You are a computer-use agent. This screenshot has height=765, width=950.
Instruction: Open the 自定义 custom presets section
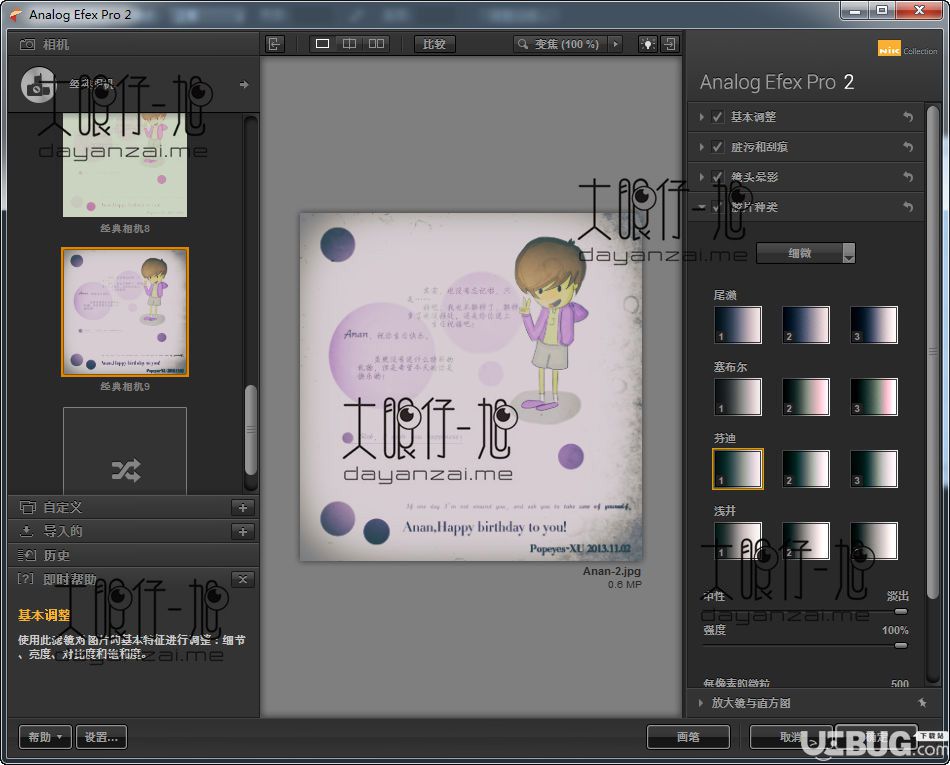[x=118, y=507]
